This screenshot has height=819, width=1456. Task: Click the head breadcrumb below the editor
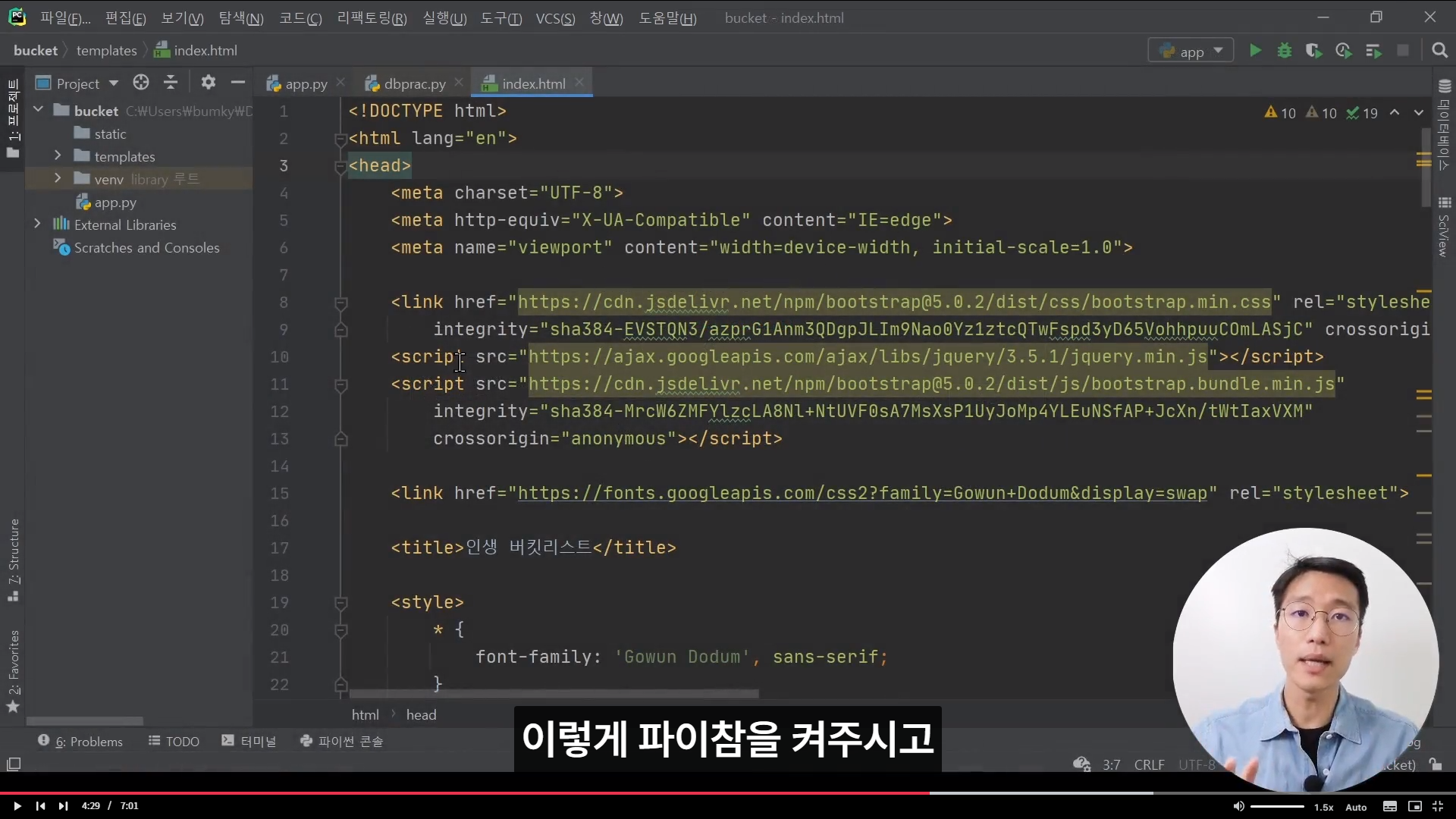tap(421, 715)
